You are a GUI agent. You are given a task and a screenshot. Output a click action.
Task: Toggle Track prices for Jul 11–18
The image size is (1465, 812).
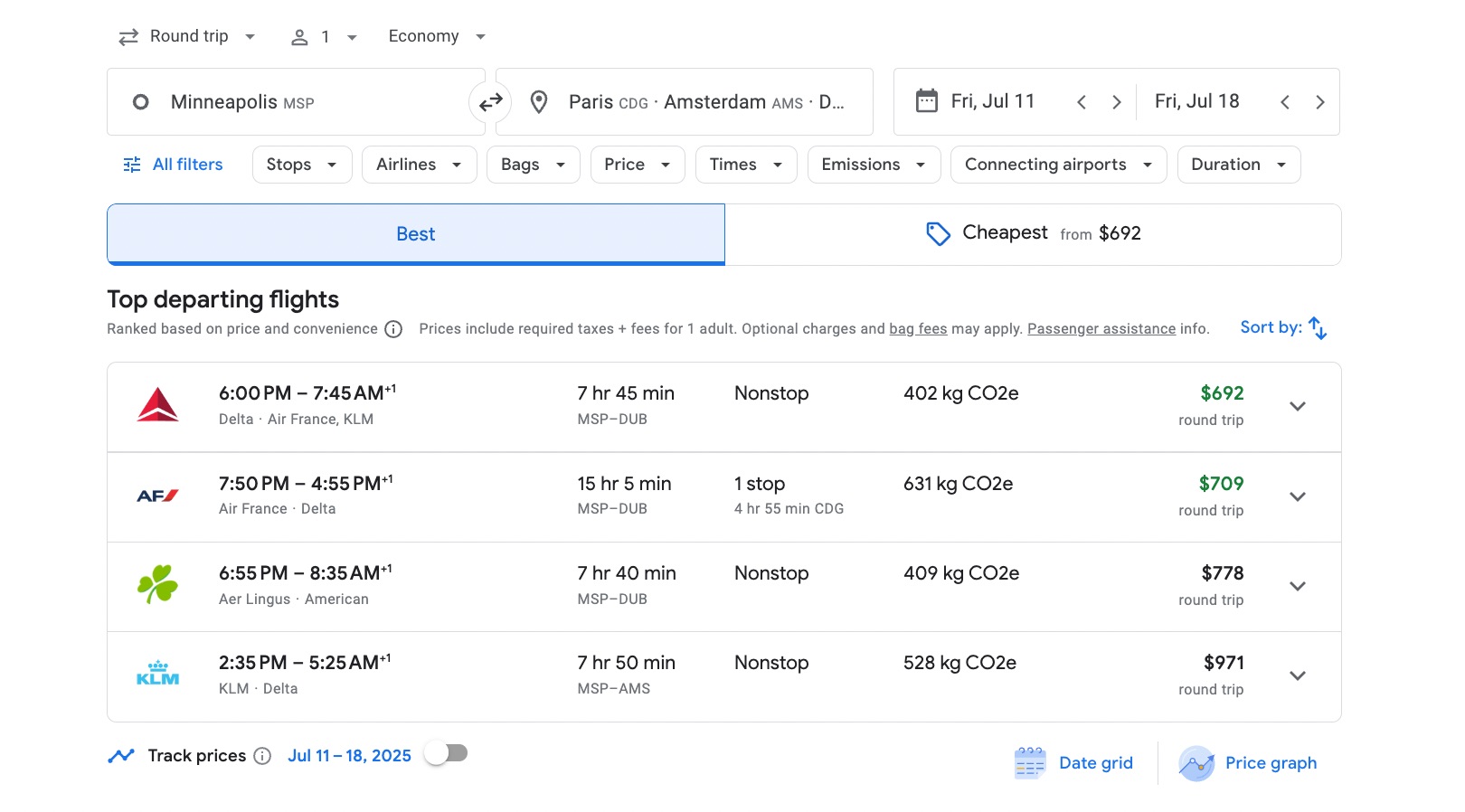coord(447,753)
